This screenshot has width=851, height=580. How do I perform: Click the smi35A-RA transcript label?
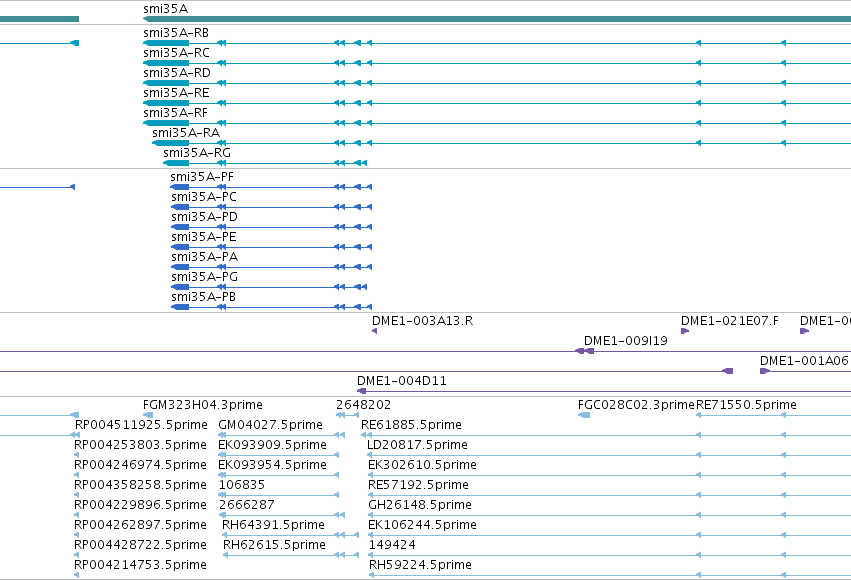[186, 133]
